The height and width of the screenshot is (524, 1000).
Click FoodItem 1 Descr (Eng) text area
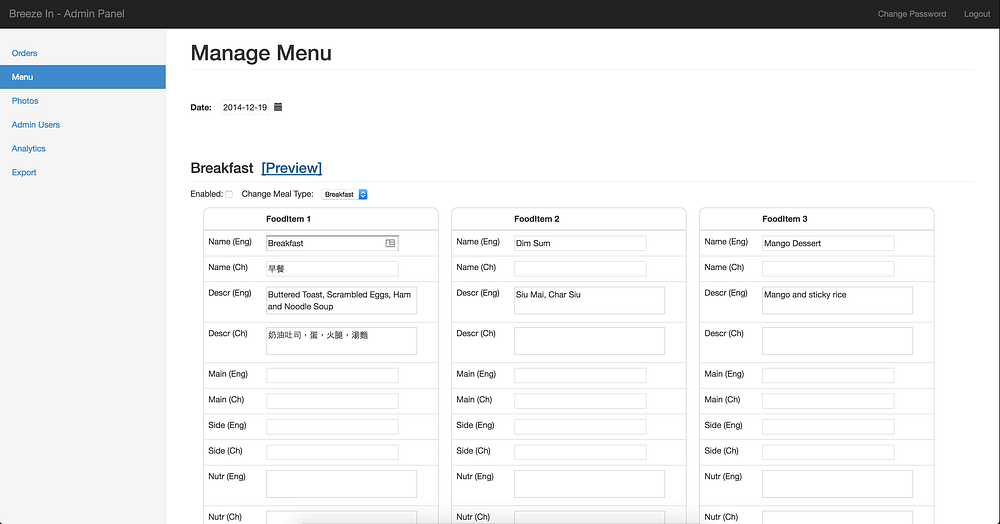341,300
